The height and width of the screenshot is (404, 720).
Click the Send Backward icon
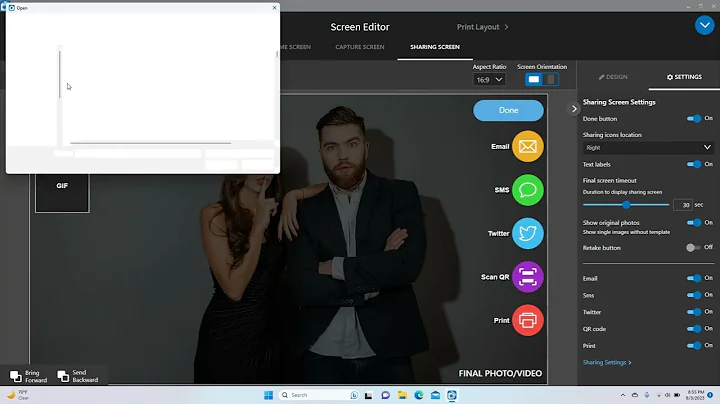63,376
